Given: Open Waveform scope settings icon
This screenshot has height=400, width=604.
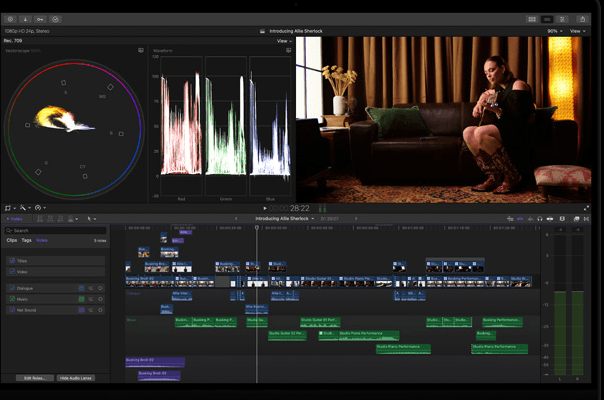Looking at the screenshot, I should (x=289, y=50).
